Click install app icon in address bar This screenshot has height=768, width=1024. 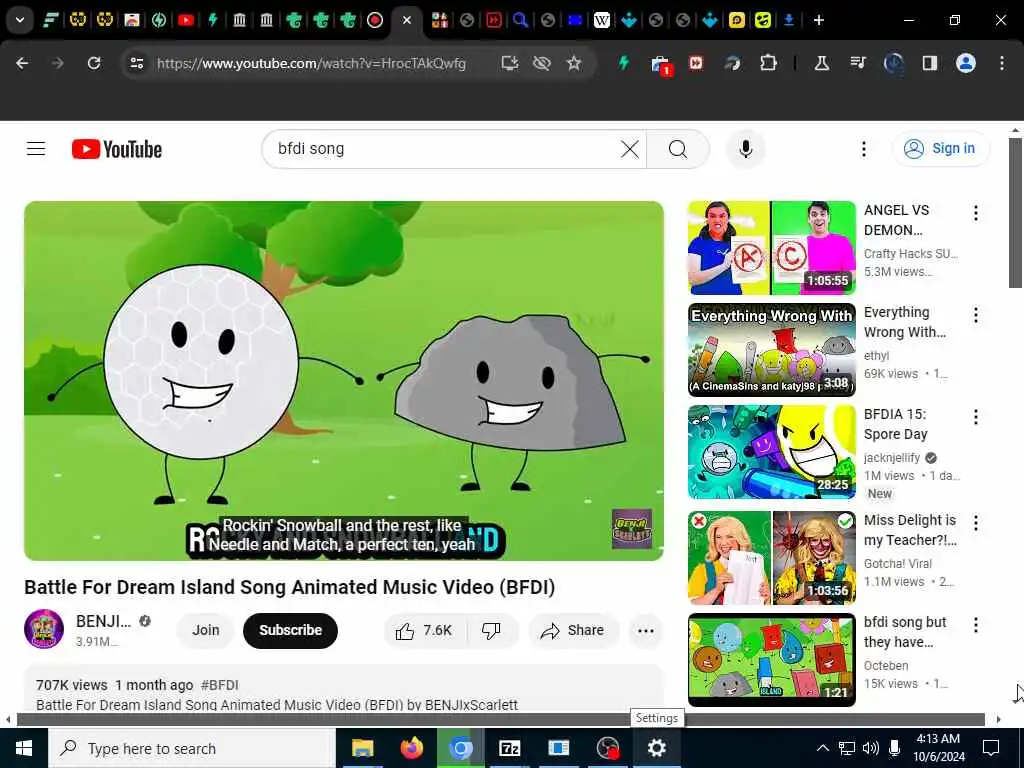coord(509,63)
